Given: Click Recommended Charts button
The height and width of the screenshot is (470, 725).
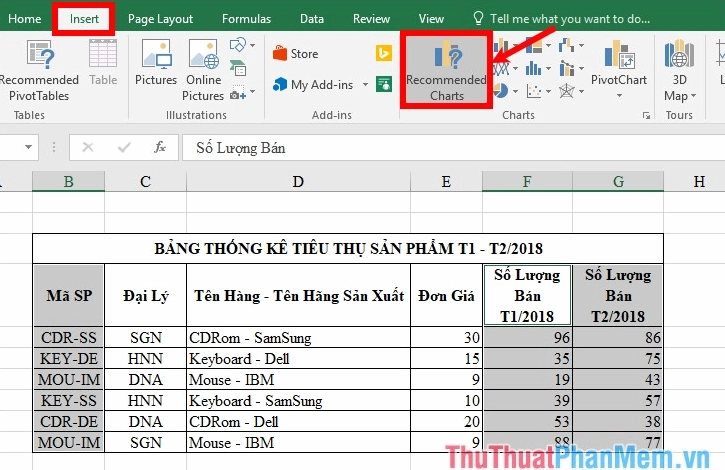Looking at the screenshot, I should pos(446,70).
